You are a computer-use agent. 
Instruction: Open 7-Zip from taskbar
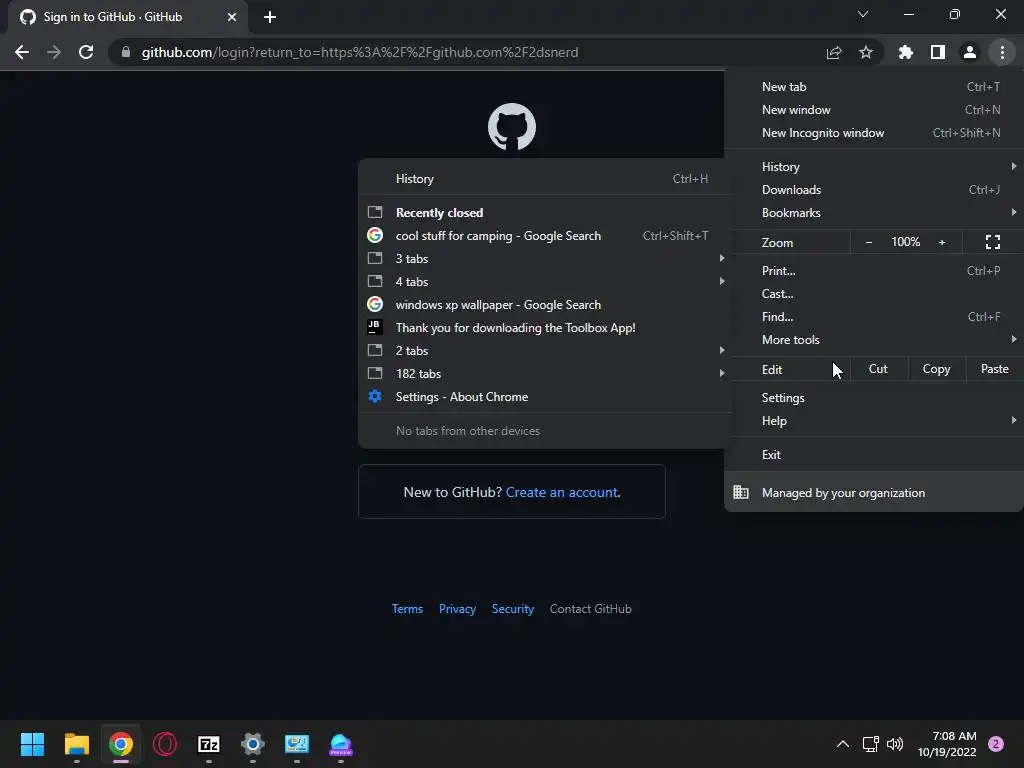coord(208,744)
